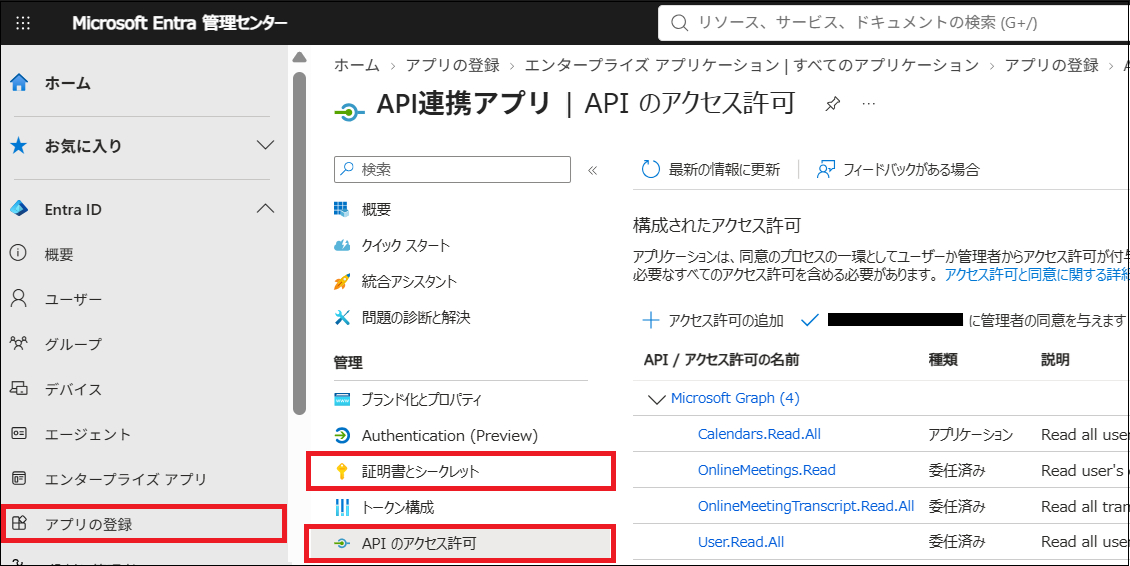The height and width of the screenshot is (566, 1130).
Task: Click the 問題の診断と解決 wrench icon
Action: [342, 317]
